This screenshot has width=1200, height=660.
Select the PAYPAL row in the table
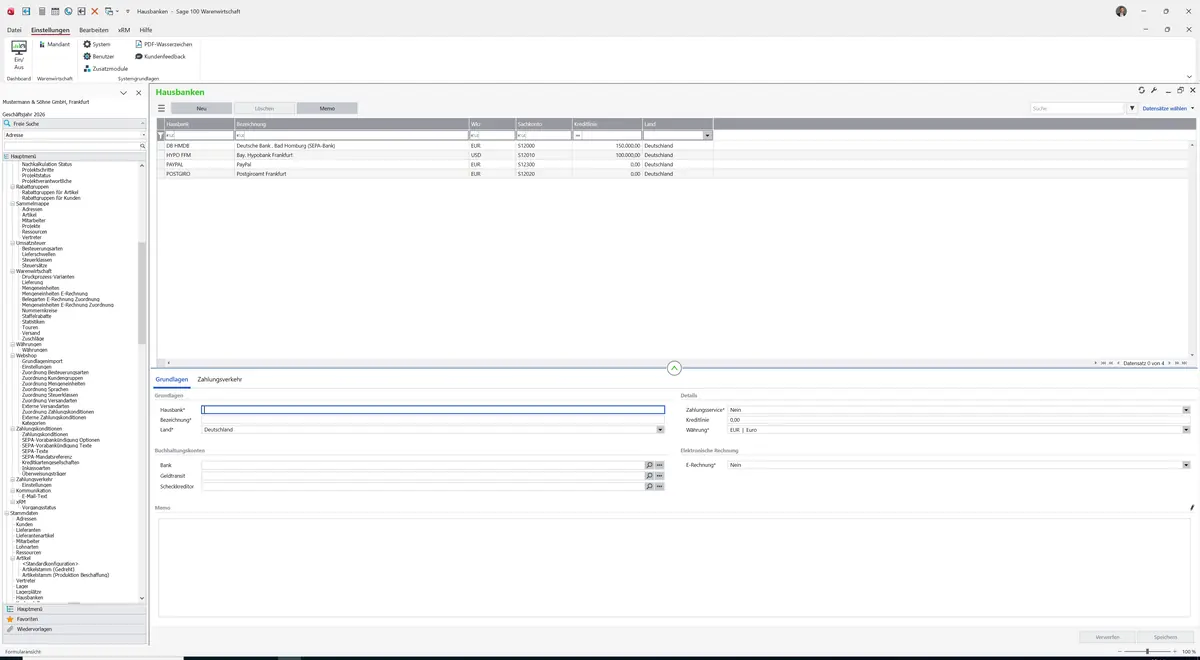tap(440, 164)
